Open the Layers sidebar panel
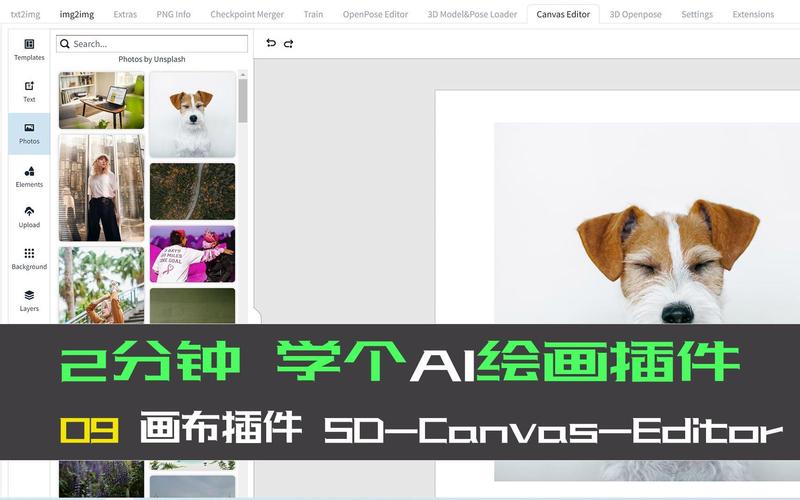The image size is (800, 500). point(29,301)
